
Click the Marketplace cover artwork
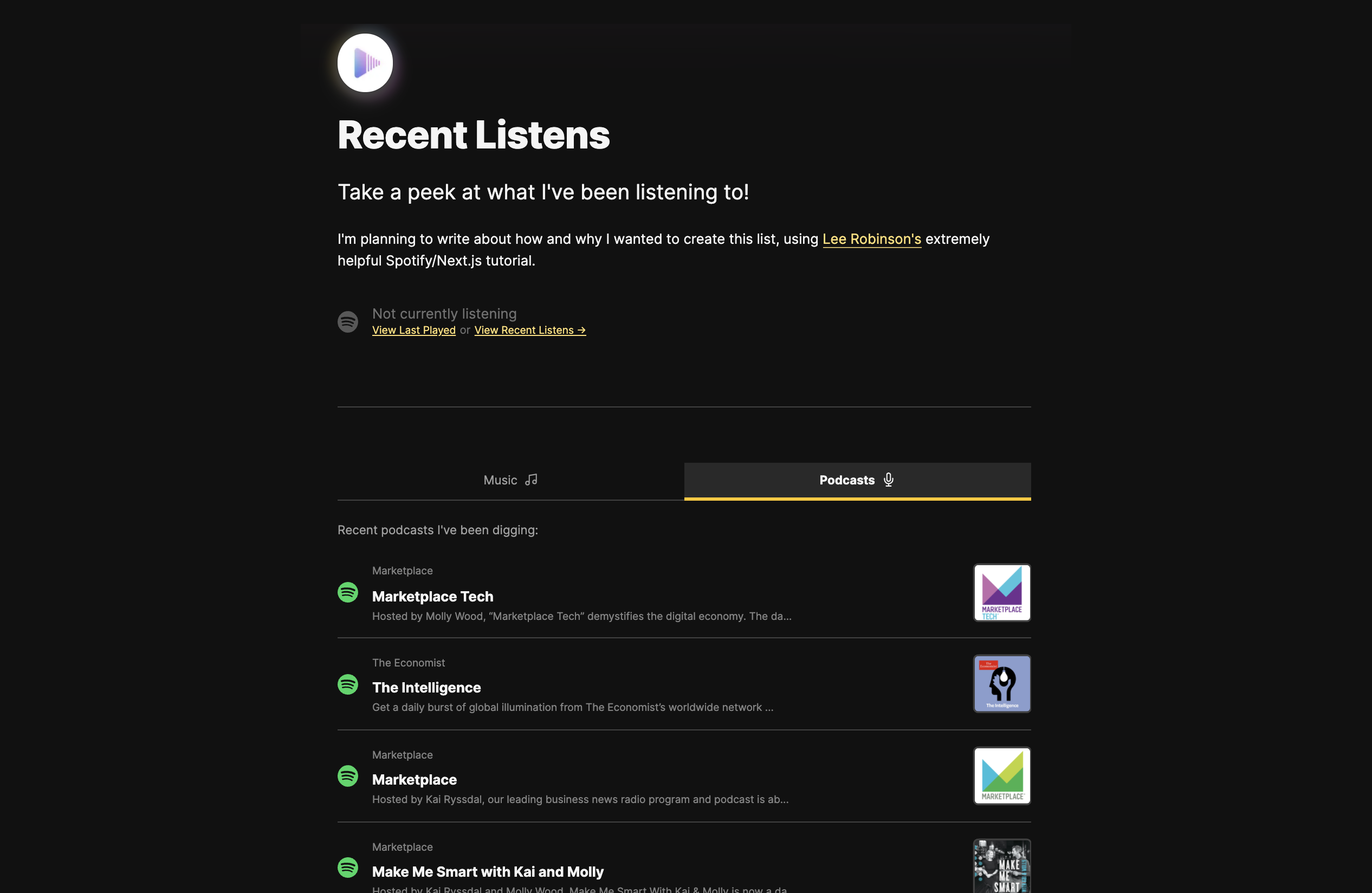(1001, 775)
